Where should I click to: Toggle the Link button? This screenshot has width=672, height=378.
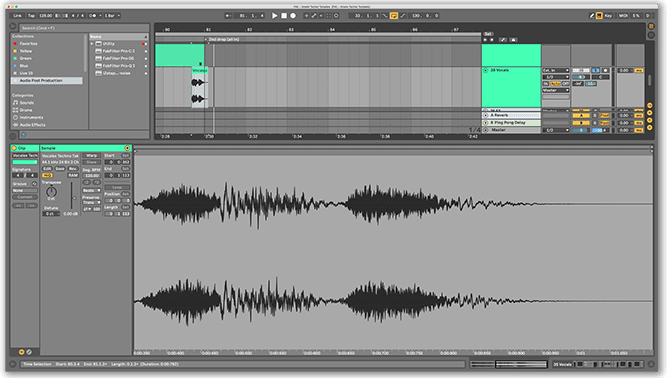click(x=17, y=15)
